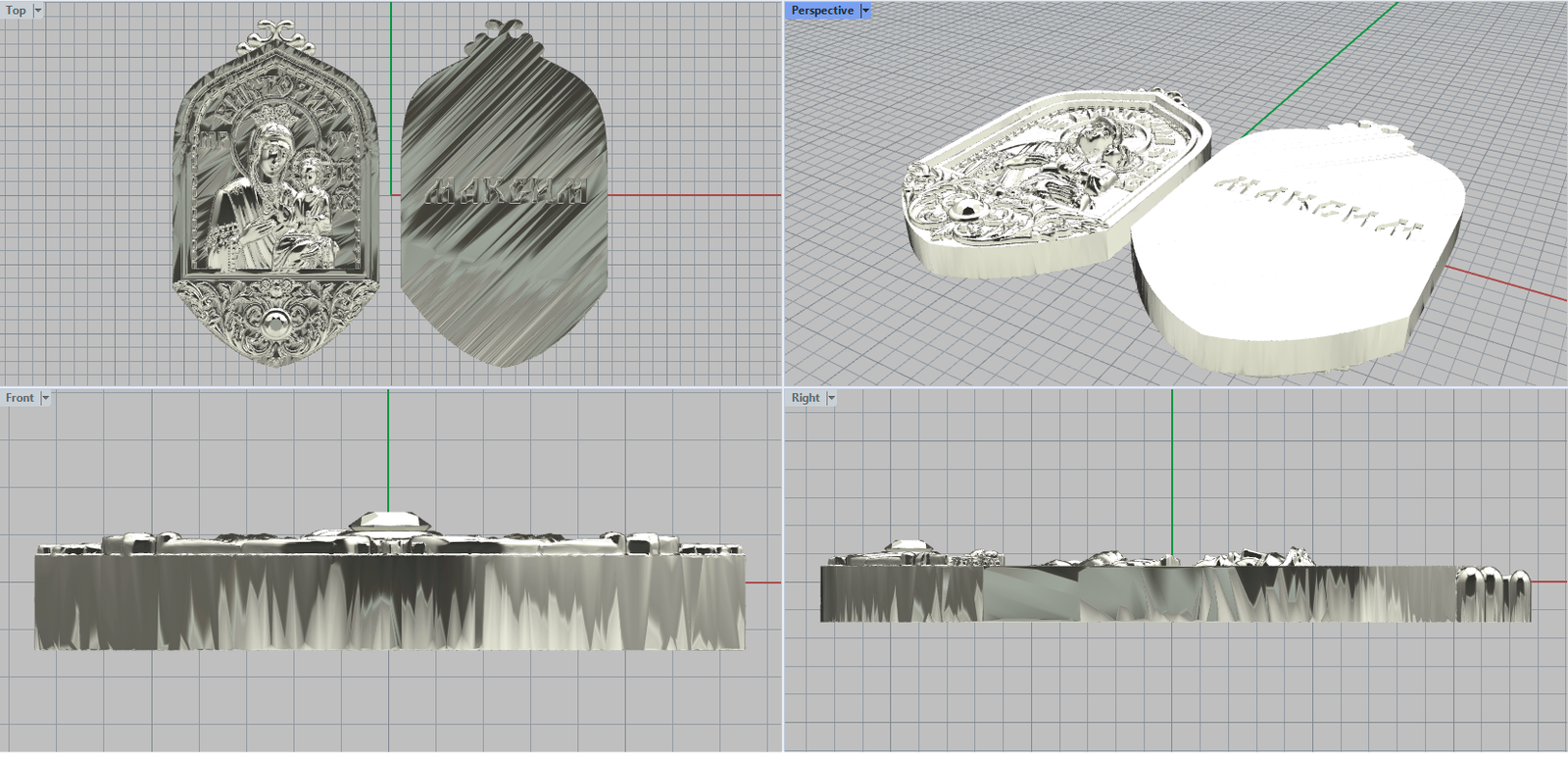Click the gemstone bump in Right view
This screenshot has height=757, width=1568.
coord(906,547)
